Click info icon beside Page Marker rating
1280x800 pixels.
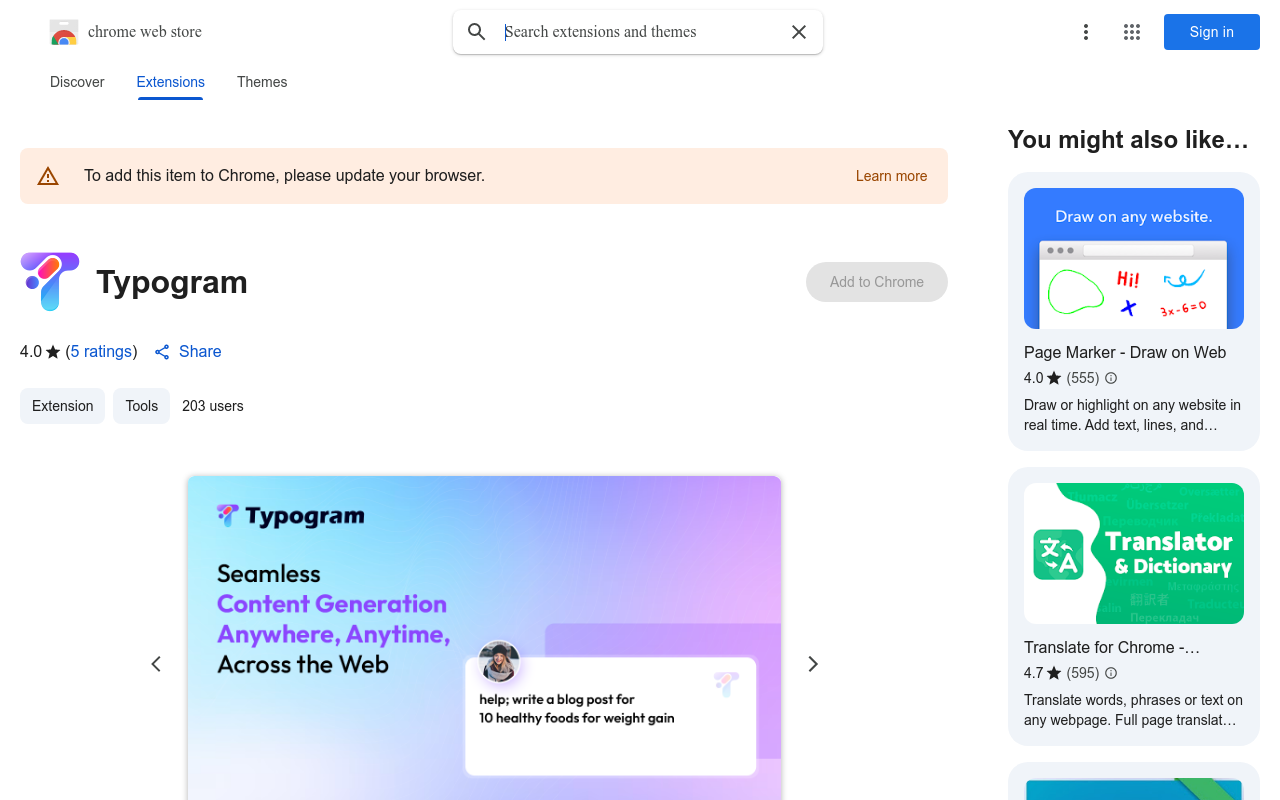click(1111, 378)
